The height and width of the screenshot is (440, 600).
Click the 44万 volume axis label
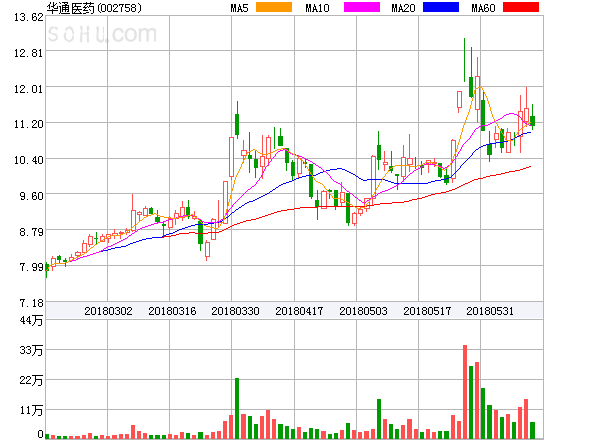[31, 320]
